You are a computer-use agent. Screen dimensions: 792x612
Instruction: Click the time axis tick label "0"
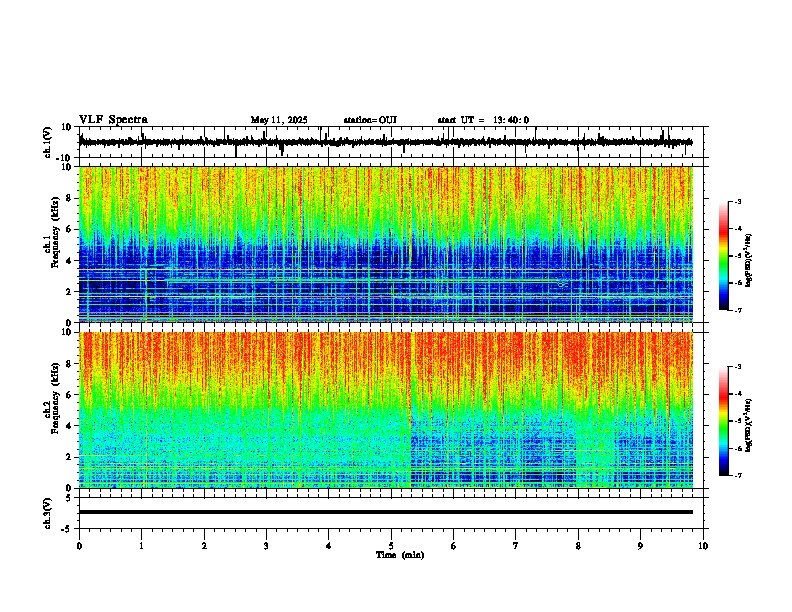79,546
